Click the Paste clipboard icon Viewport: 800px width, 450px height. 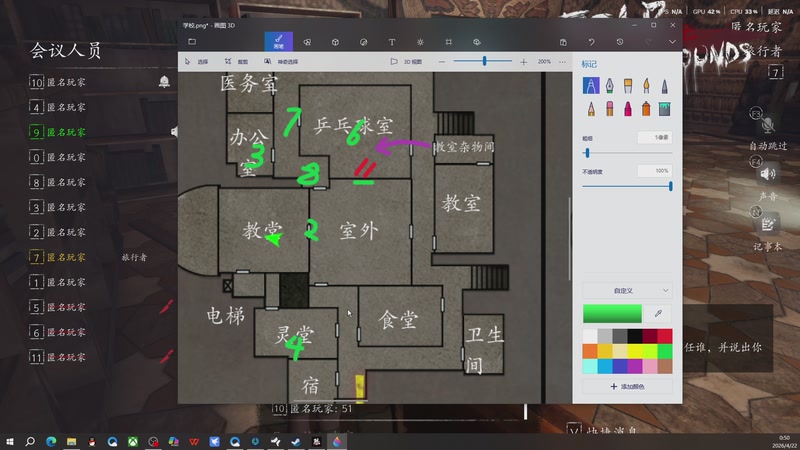click(x=563, y=42)
